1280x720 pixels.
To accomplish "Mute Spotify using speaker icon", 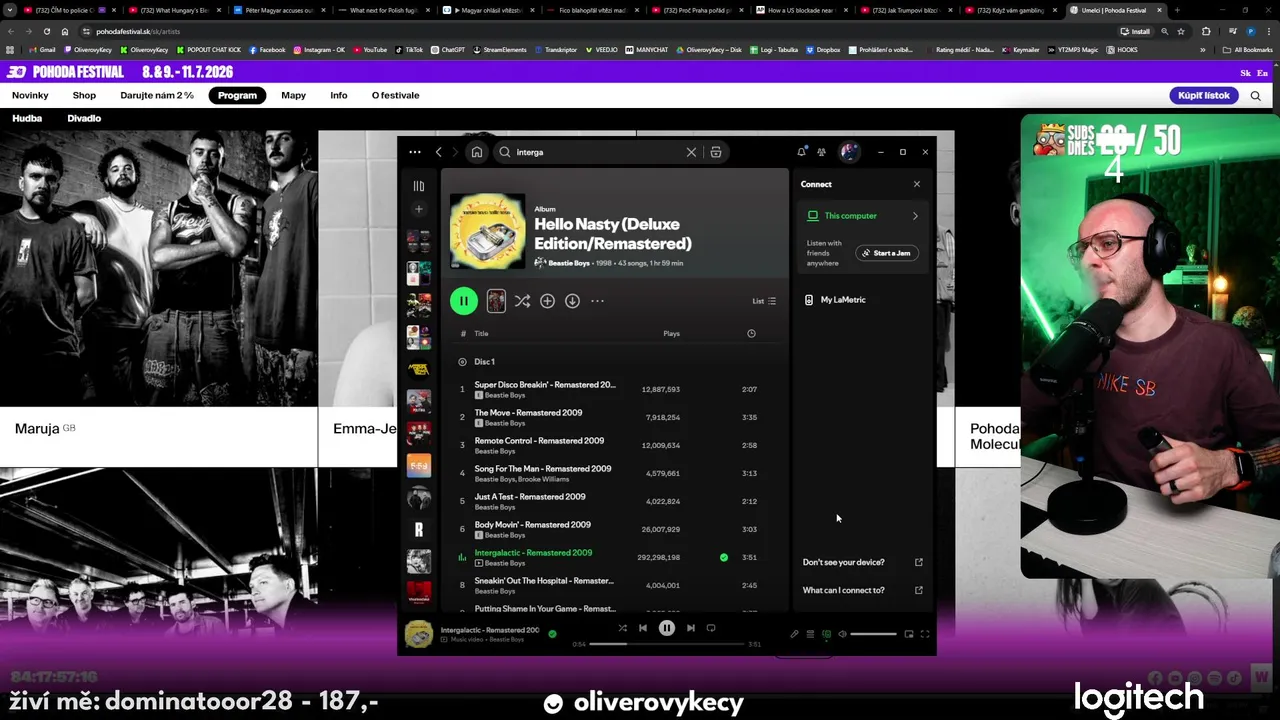I will (x=842, y=634).
